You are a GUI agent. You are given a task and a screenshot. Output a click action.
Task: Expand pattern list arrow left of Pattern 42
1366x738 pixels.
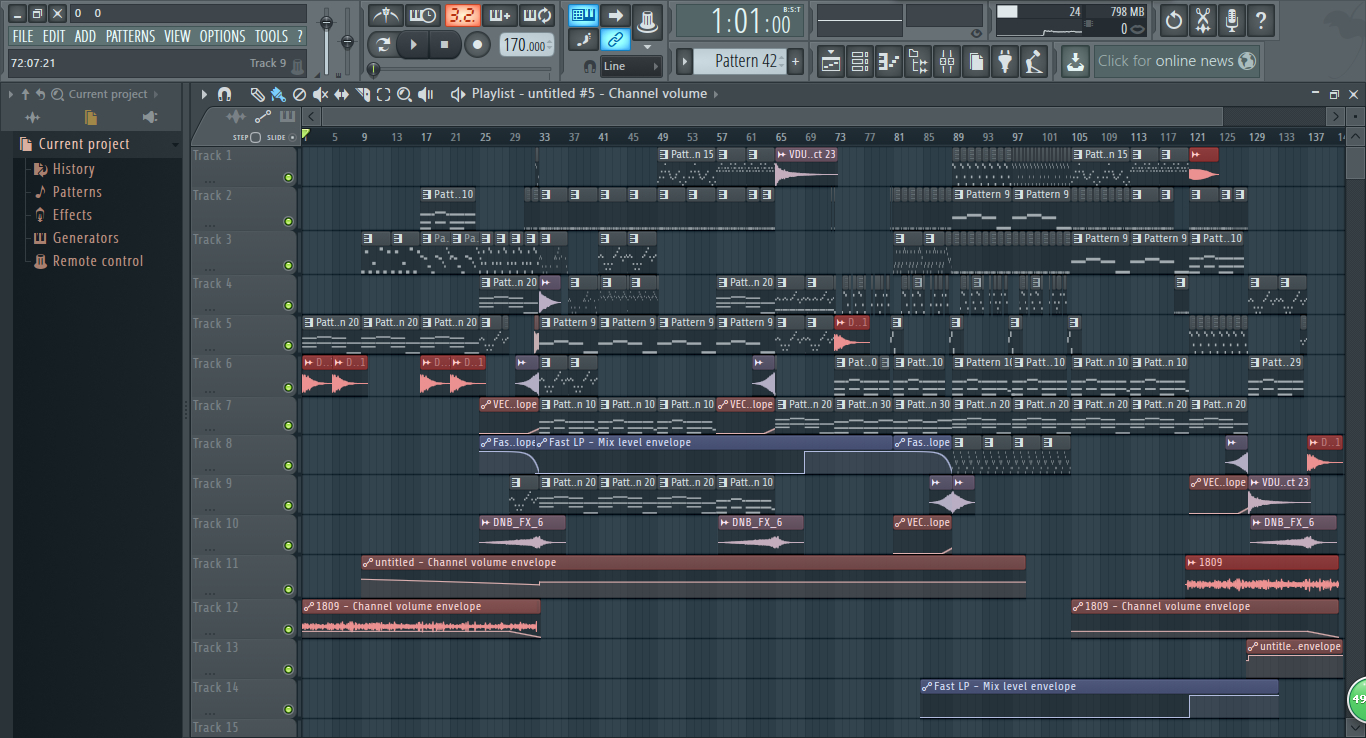coord(684,61)
